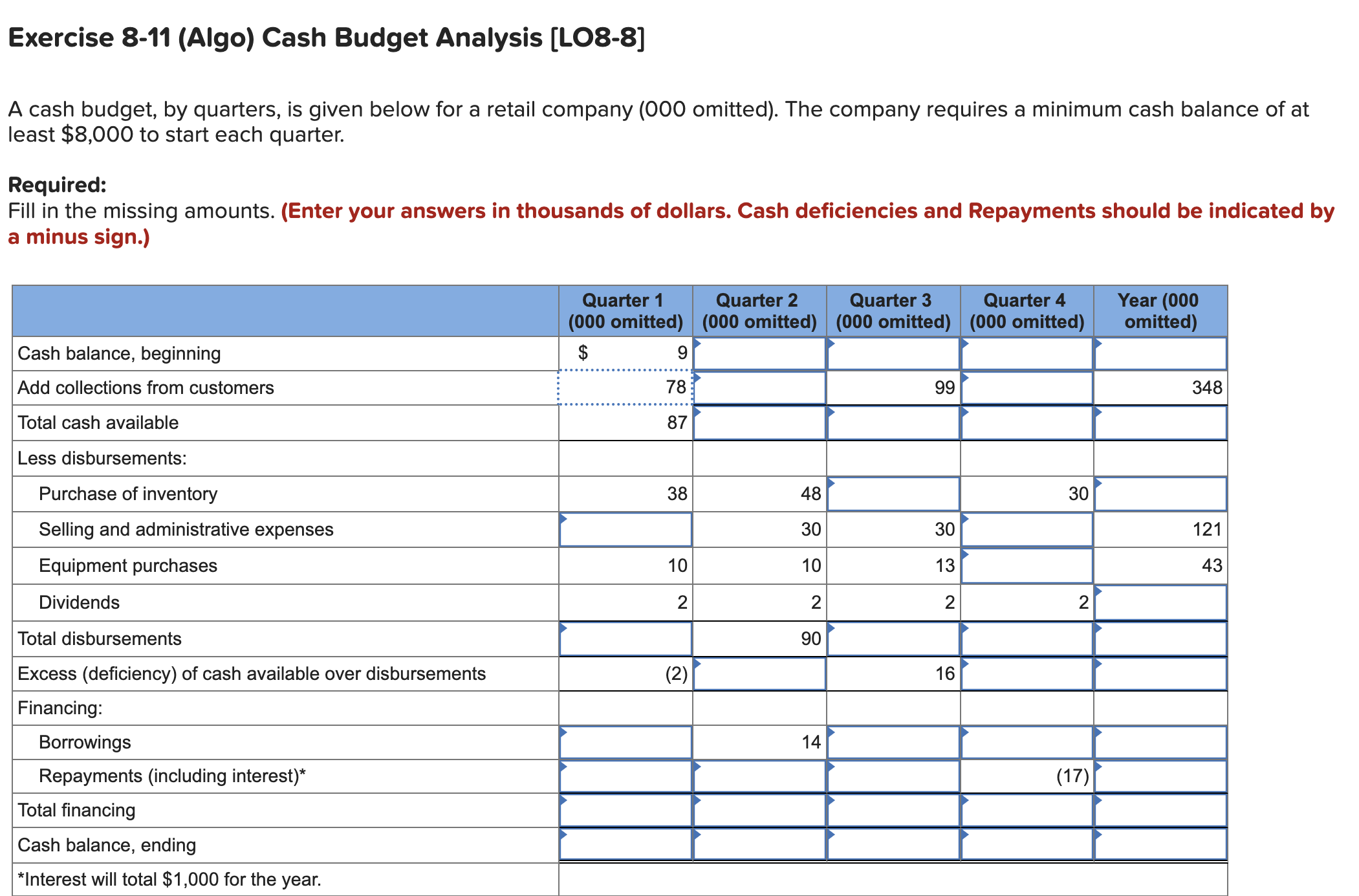Enter Quarter 1 selling and administrative expenses cell
1359x896 pixels.
coord(625,529)
